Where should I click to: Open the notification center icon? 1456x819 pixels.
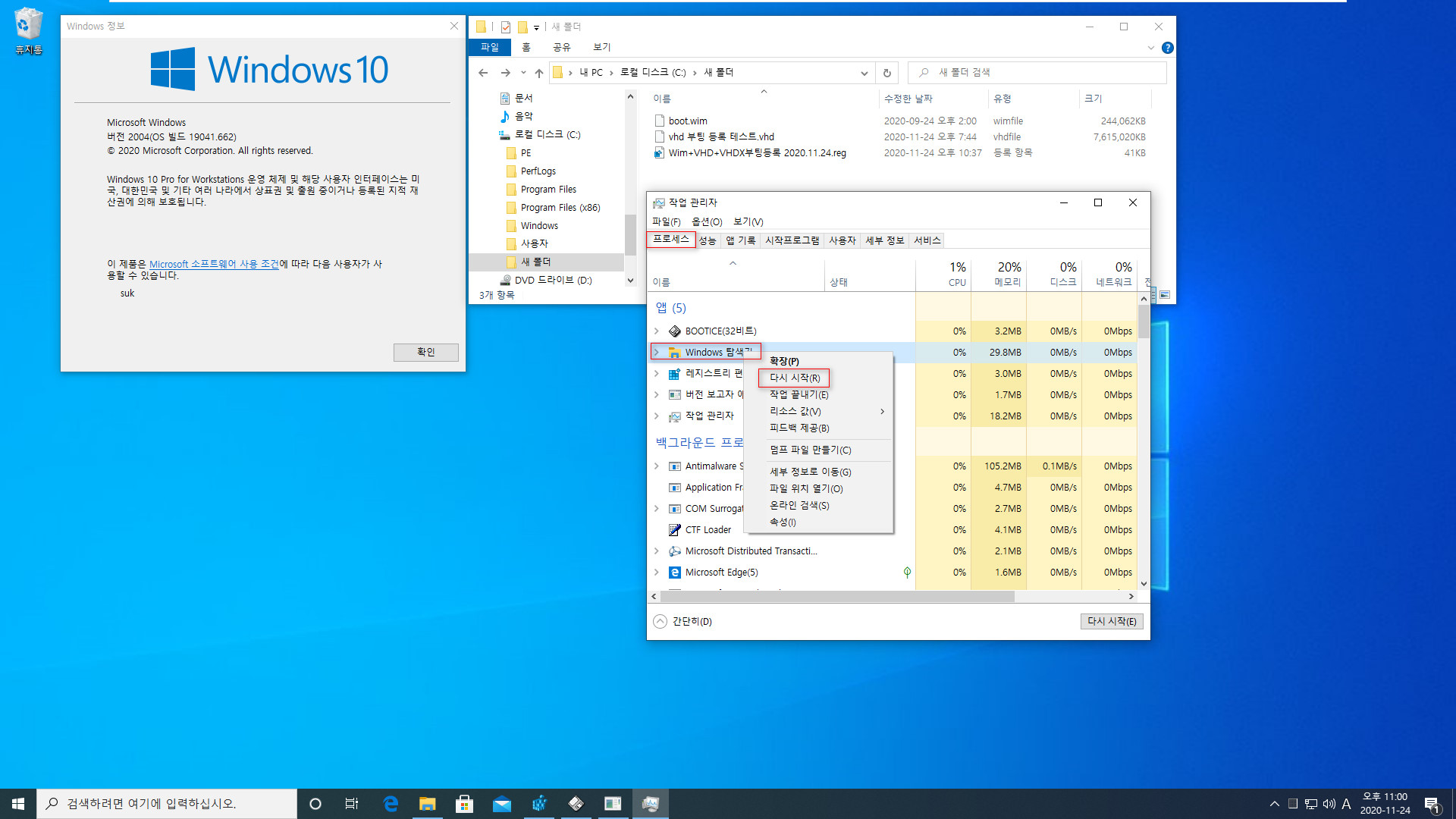[1432, 804]
